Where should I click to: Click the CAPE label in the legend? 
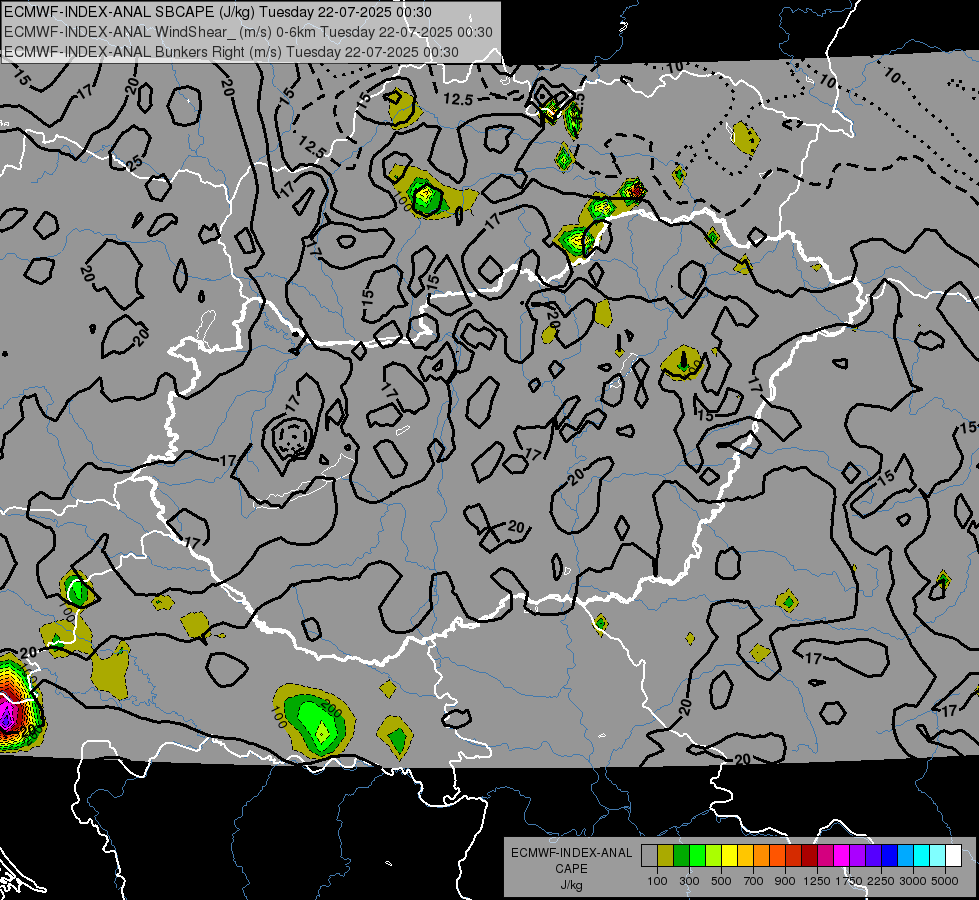(x=571, y=868)
